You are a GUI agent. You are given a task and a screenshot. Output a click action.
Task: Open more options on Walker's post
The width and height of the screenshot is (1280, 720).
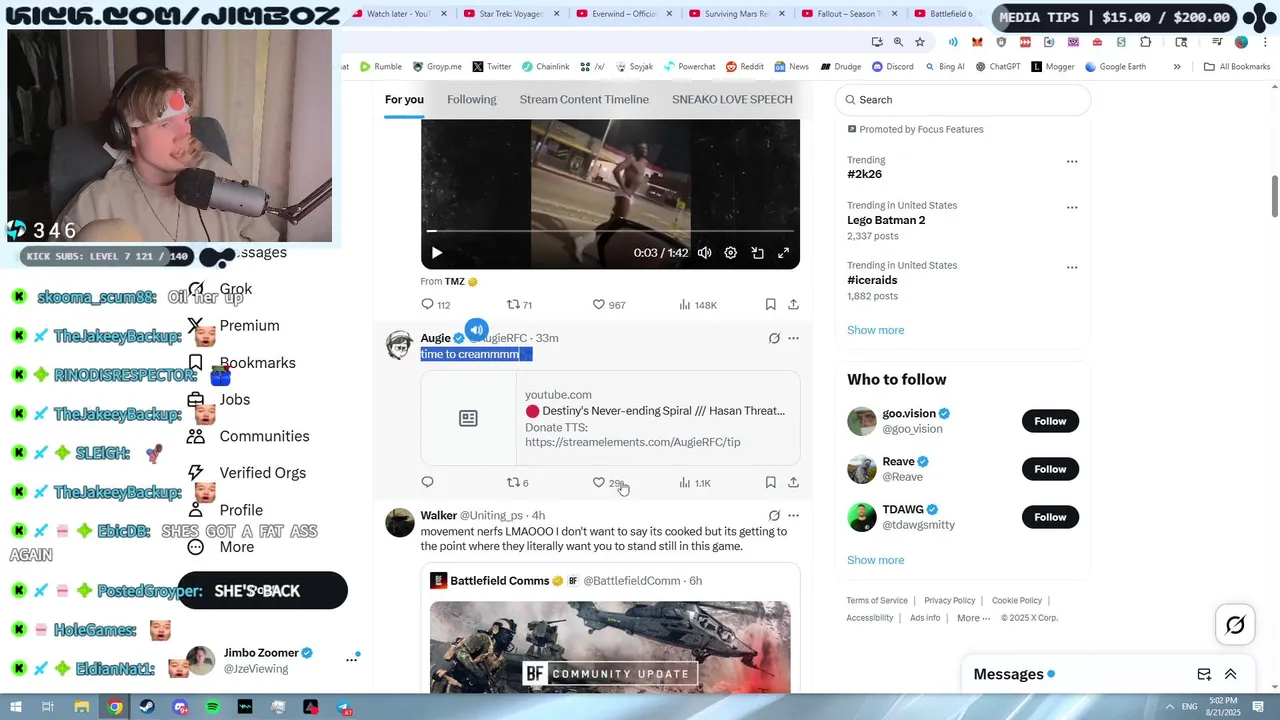click(x=793, y=515)
